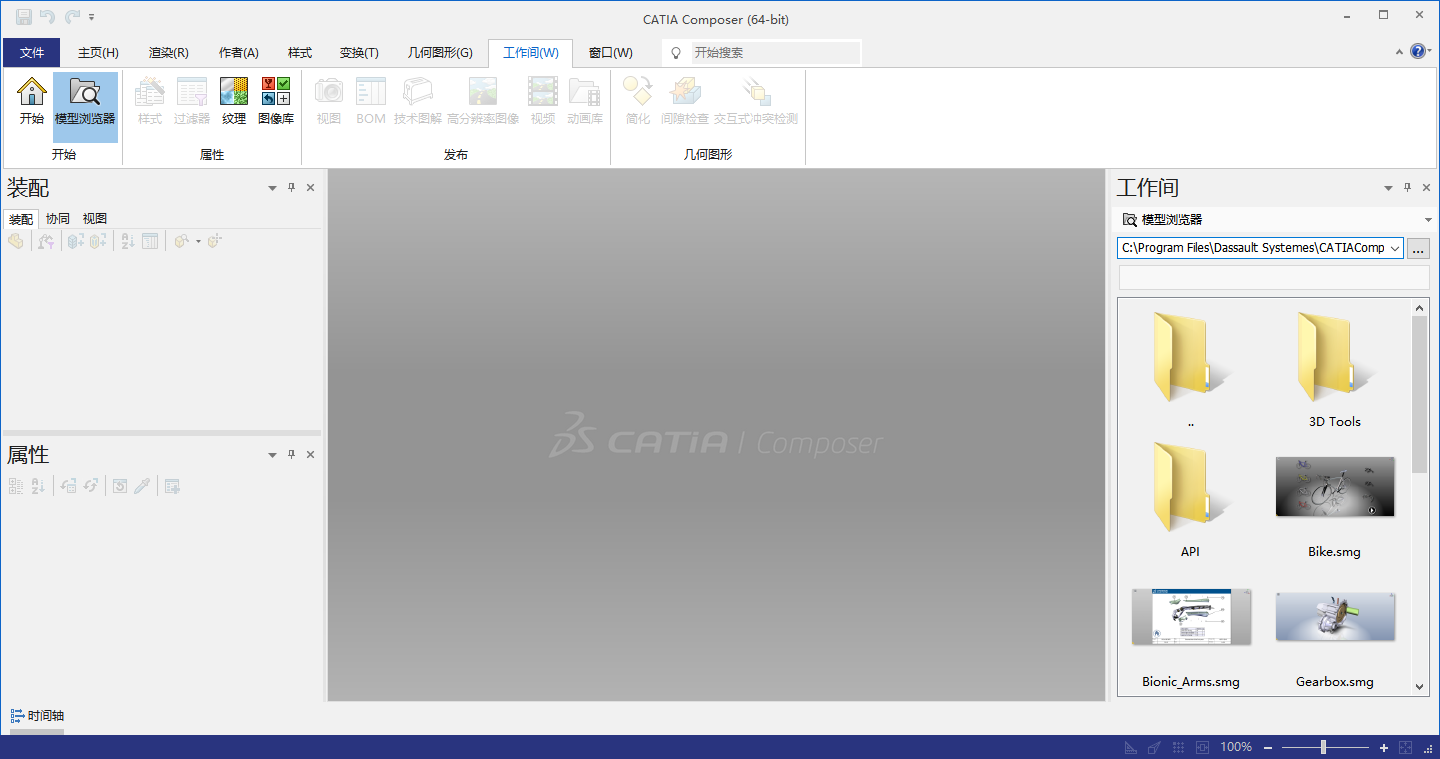Toggle the pushpin on the 工作间 panel

[x=1408, y=187]
